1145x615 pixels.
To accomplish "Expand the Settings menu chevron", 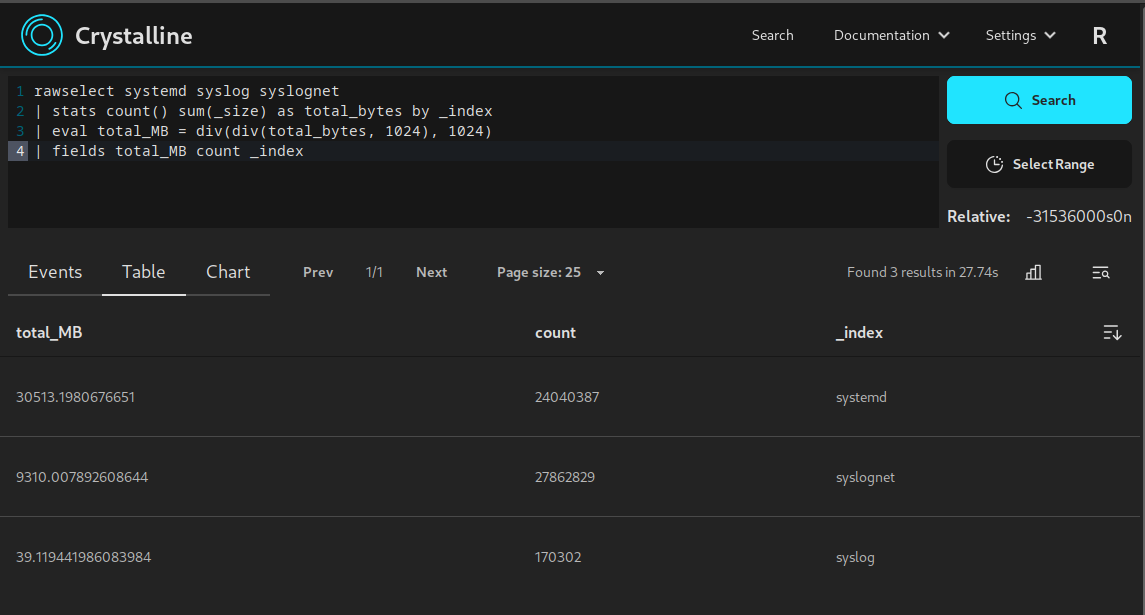I will pos(1050,35).
